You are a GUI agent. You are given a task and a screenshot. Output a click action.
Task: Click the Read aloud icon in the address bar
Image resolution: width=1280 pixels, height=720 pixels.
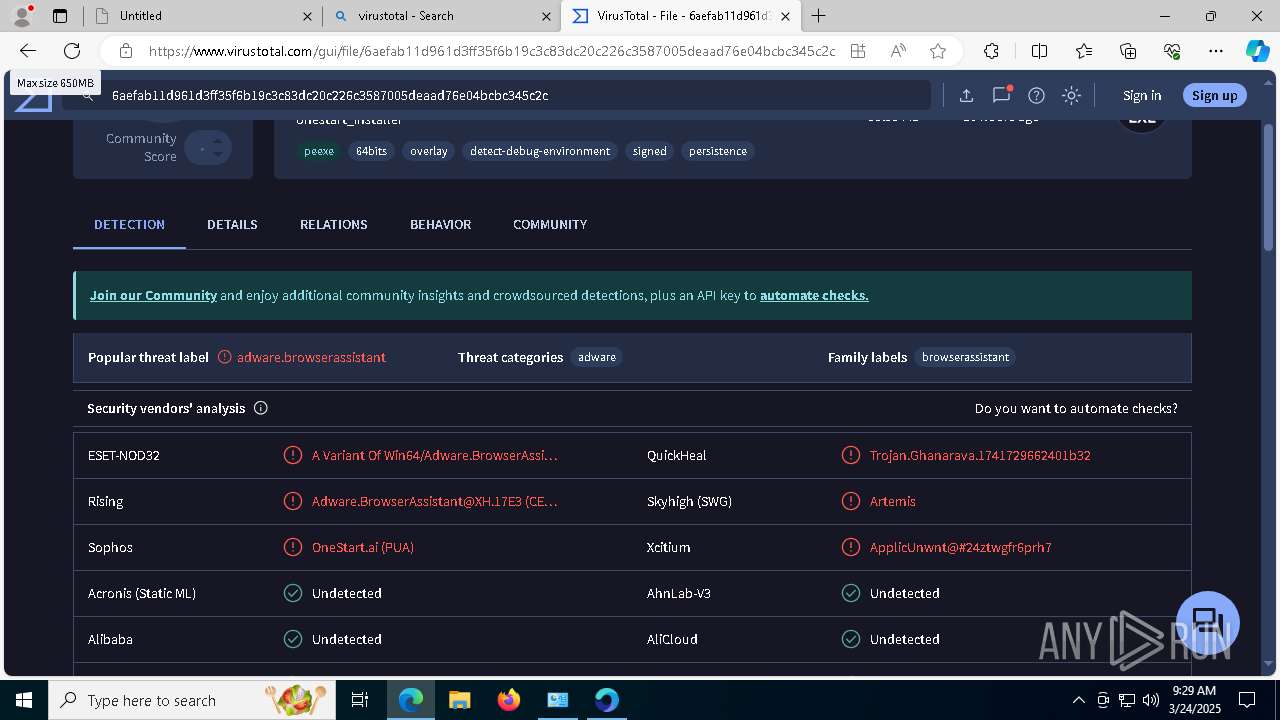898,51
